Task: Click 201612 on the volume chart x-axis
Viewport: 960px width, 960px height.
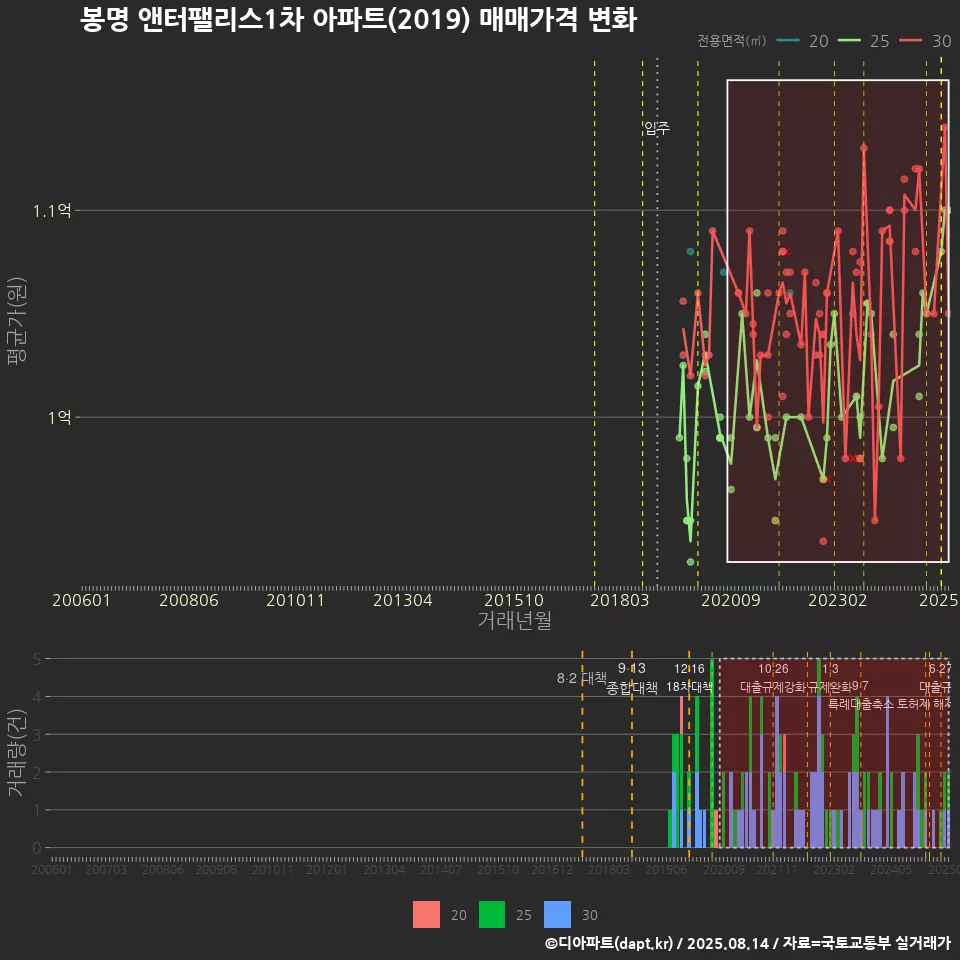Action: (552, 869)
